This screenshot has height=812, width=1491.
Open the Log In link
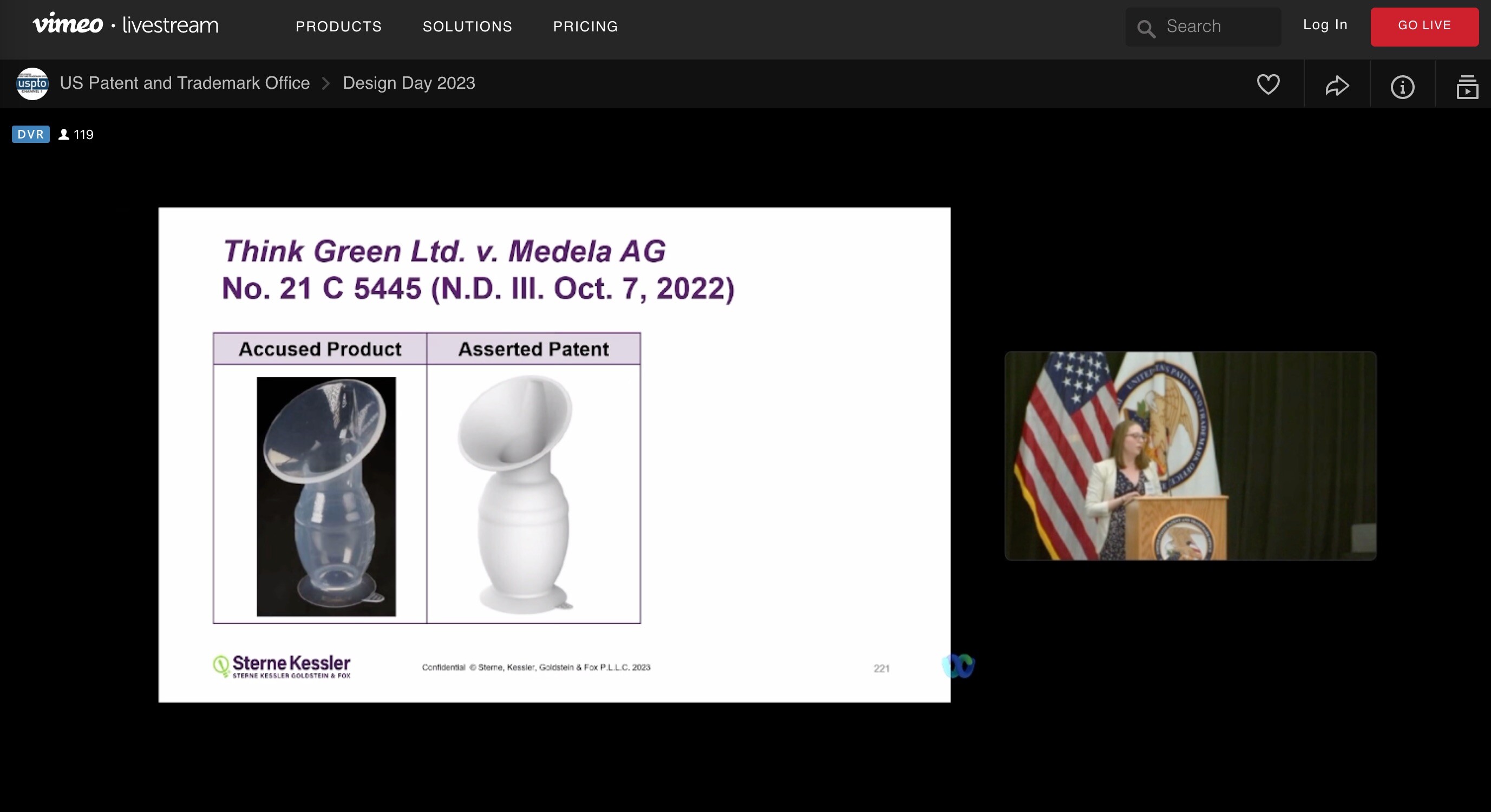(1325, 25)
